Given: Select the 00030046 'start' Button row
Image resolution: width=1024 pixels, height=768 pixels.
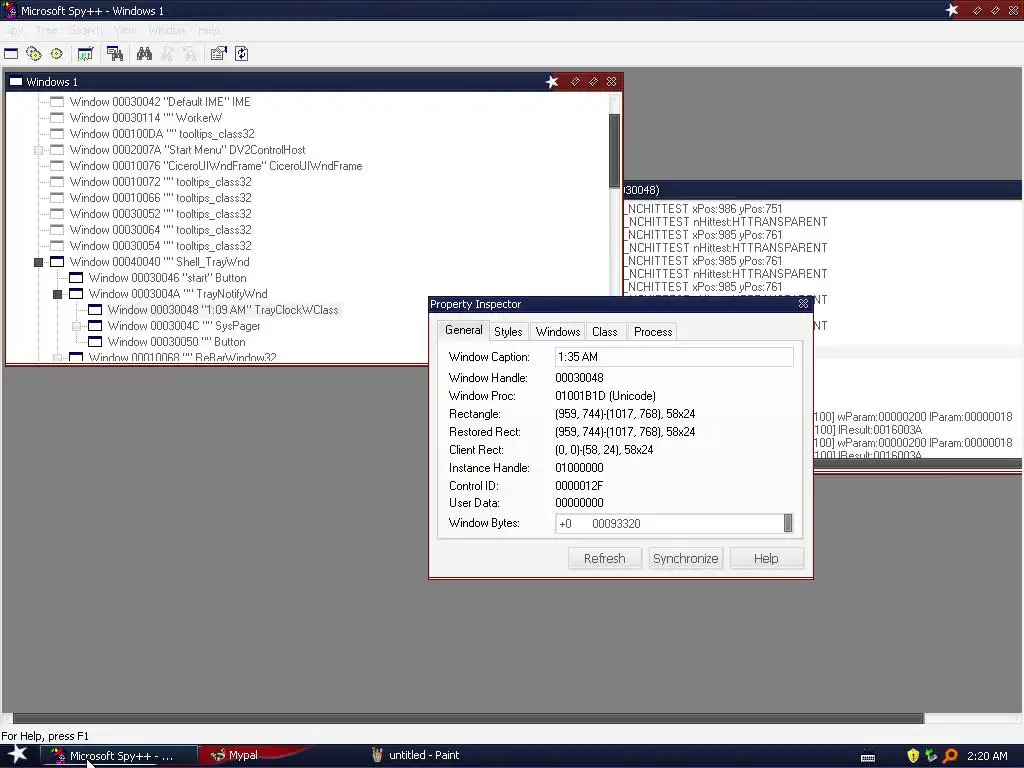Looking at the screenshot, I should [167, 278].
